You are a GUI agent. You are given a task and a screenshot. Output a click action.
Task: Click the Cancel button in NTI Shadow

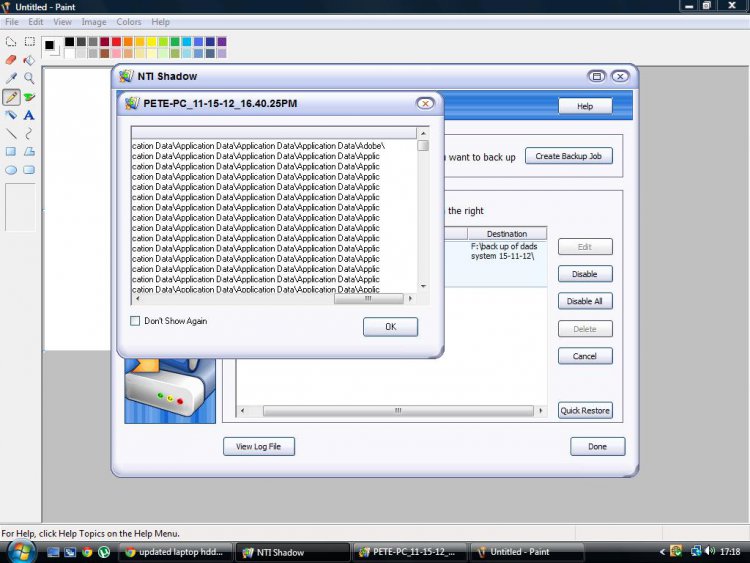click(585, 356)
